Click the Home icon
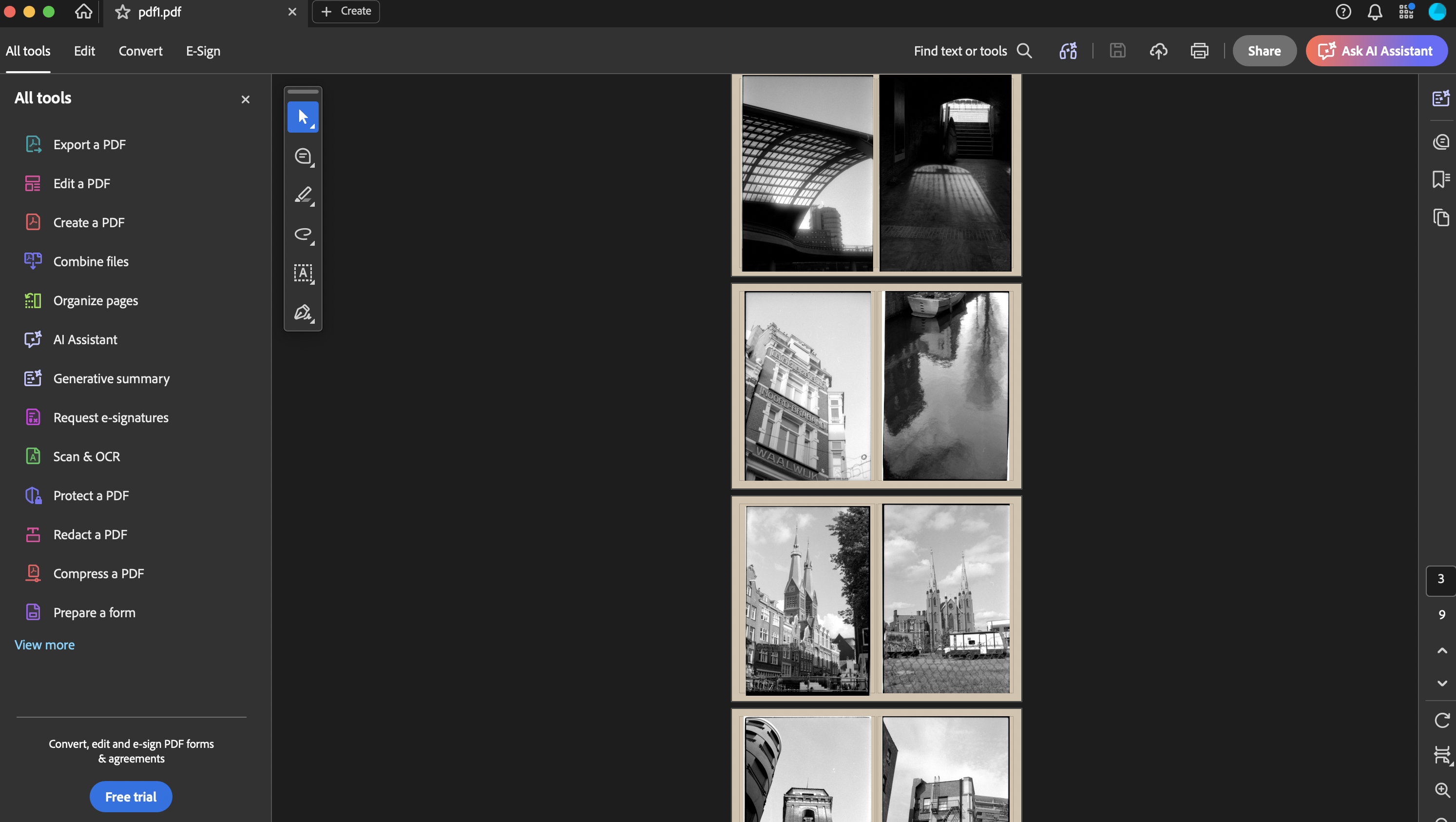Viewport: 1456px width, 822px height. pyautogui.click(x=84, y=11)
